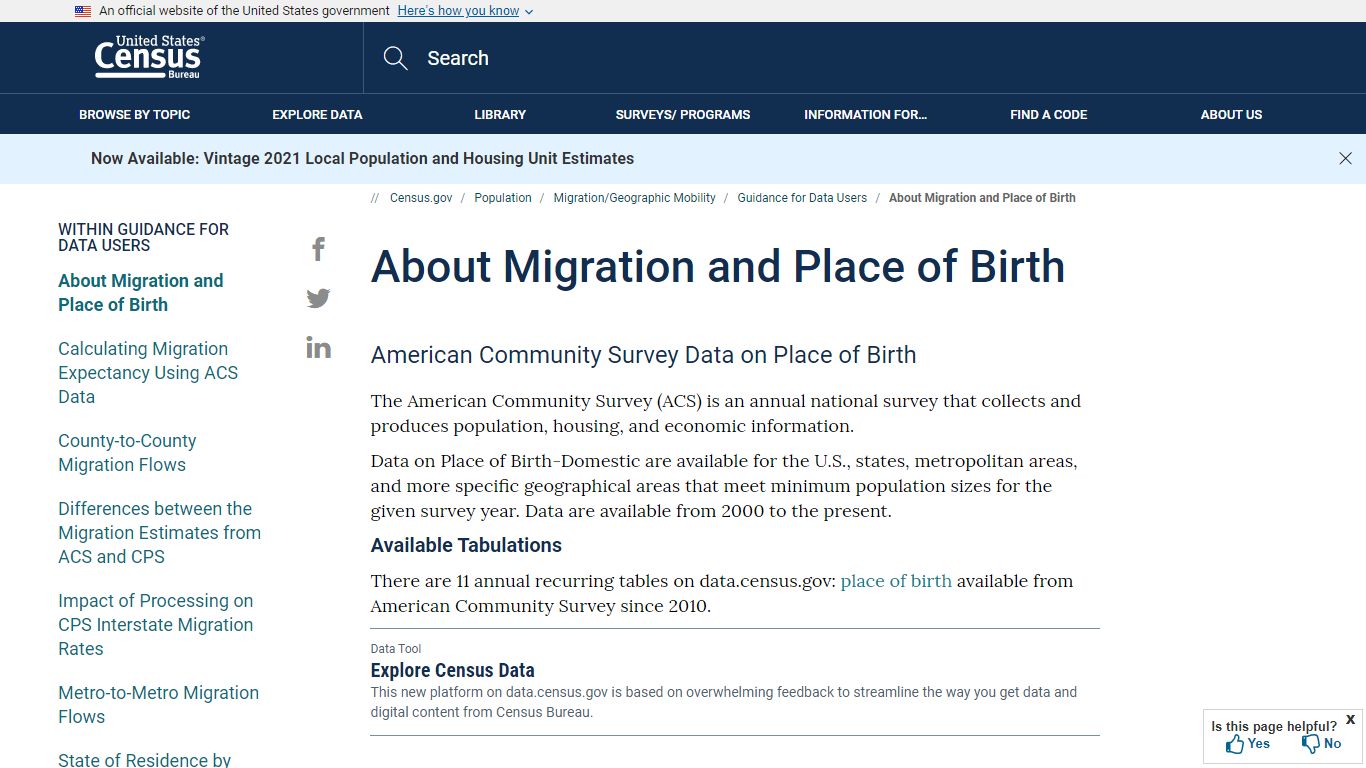1366x768 pixels.
Task: Click "American Community Survey Data on Place of Birth" heading
Action: click(644, 355)
